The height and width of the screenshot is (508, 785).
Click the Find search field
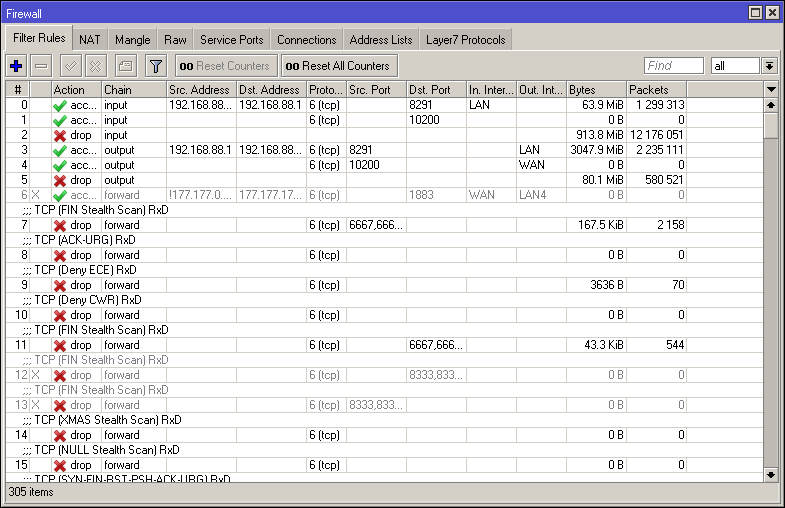(673, 66)
